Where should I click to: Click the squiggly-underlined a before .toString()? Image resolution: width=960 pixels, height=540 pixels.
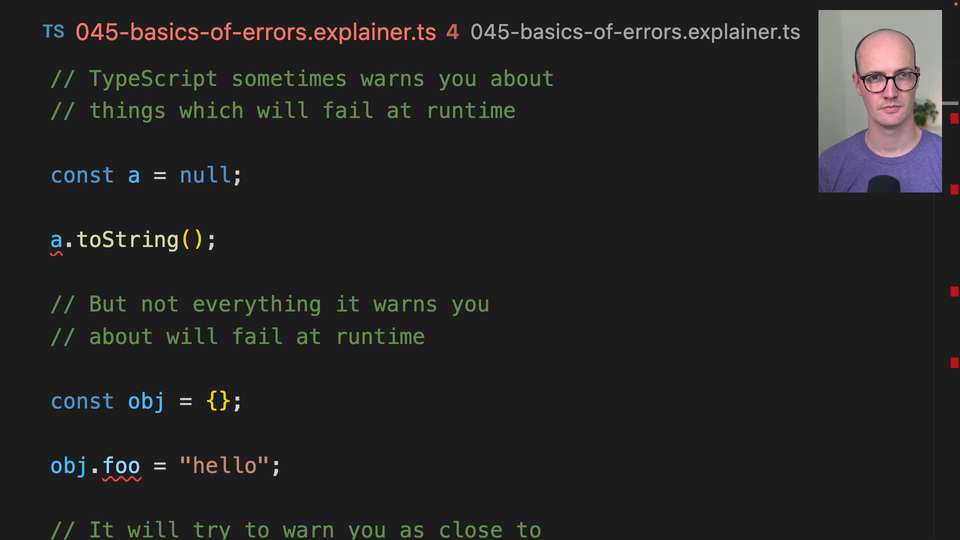(x=57, y=240)
